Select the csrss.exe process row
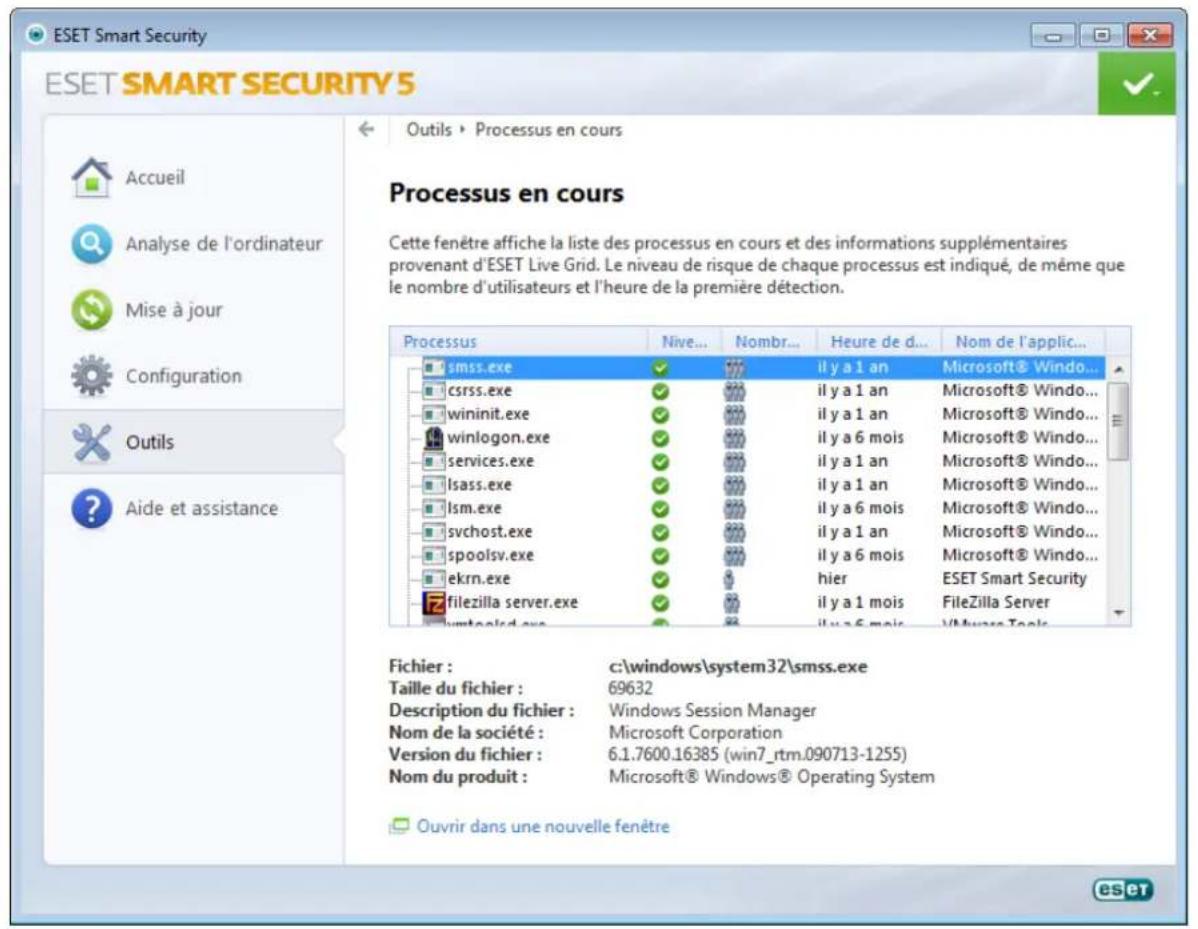 click(749, 391)
